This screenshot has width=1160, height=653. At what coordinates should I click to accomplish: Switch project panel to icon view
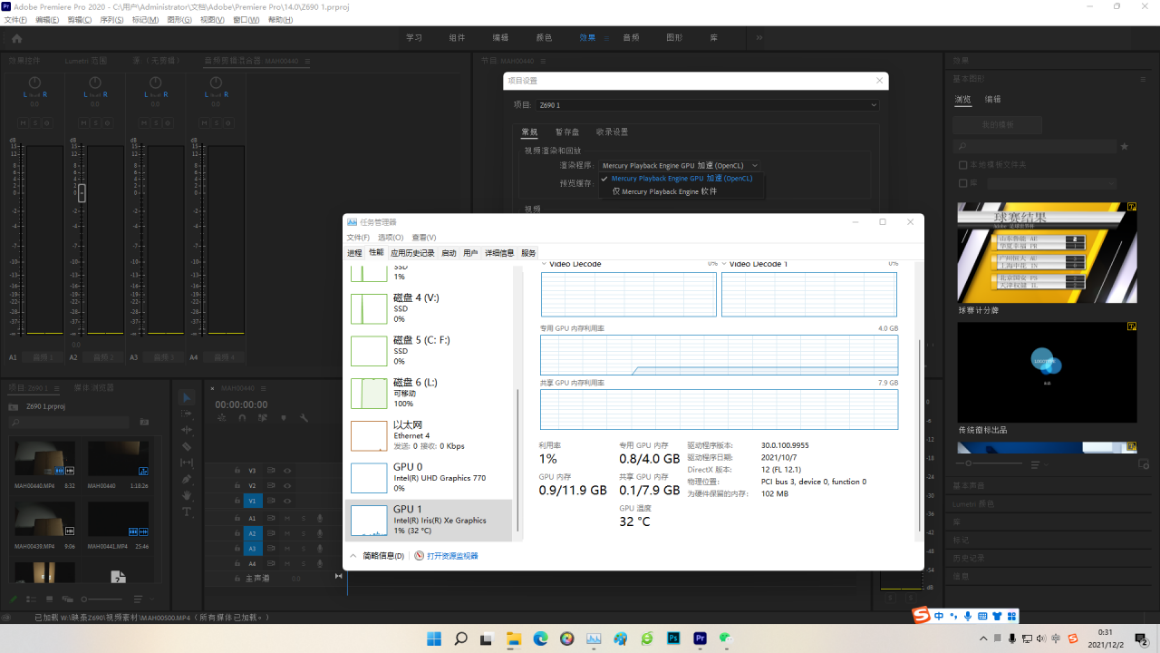pyautogui.click(x=50, y=599)
